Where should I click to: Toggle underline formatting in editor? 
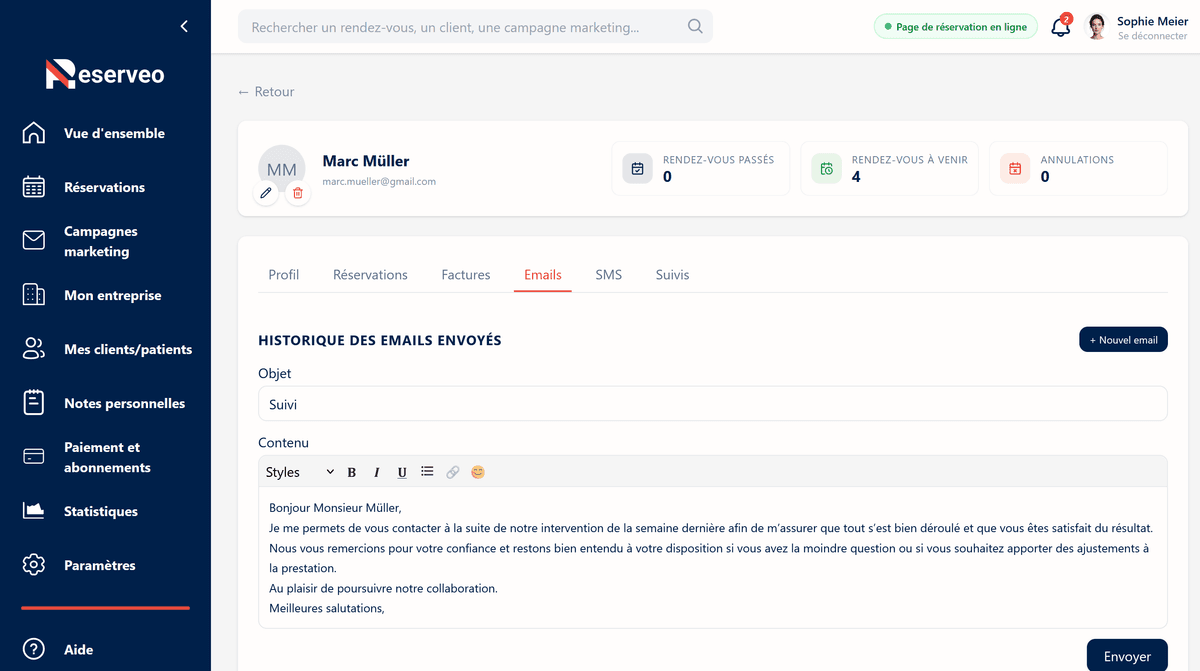402,472
